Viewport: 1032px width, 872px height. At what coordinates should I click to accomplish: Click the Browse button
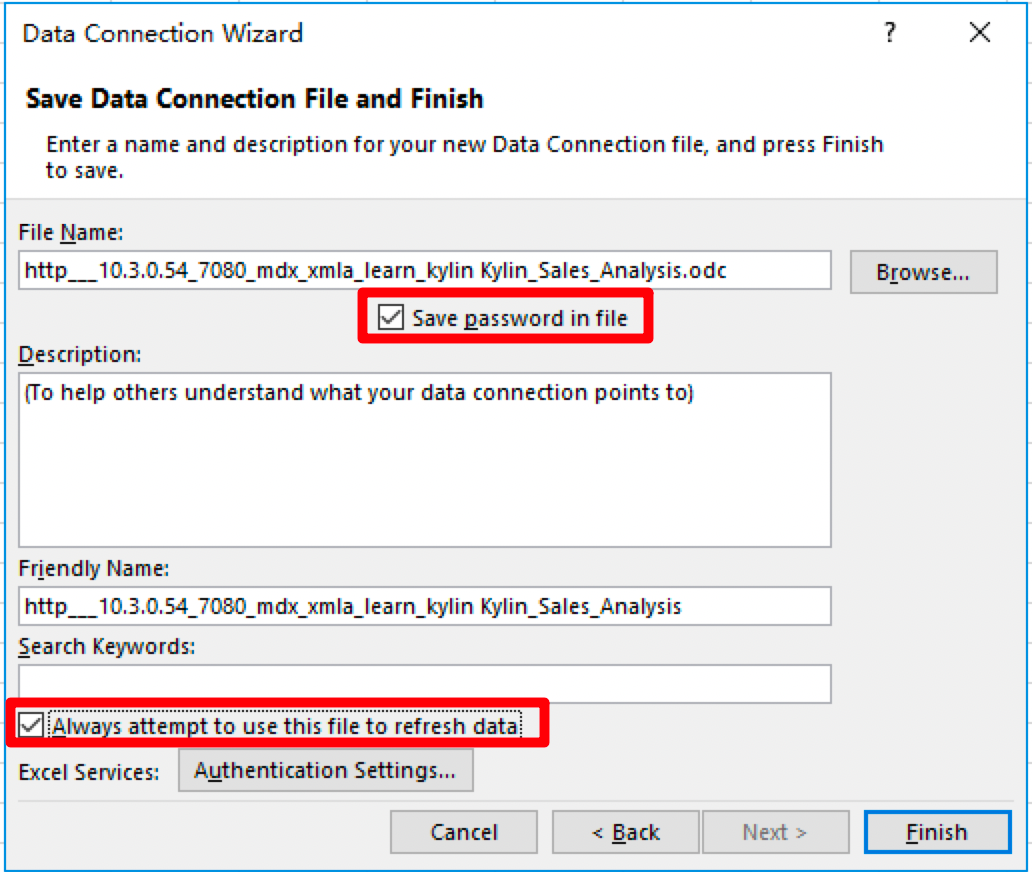923,272
